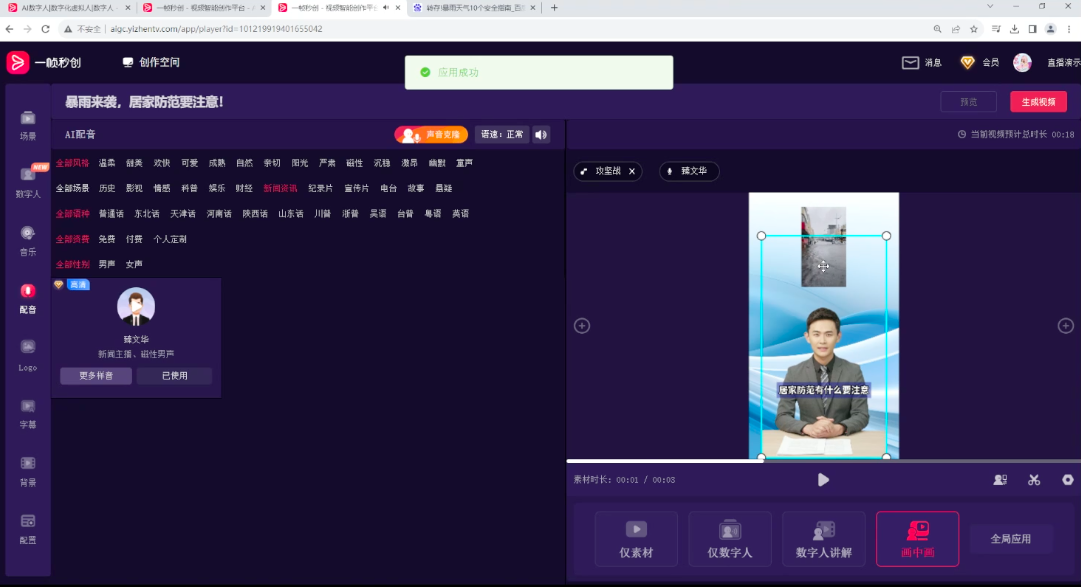
Task: Bookmark page with star icon
Action: coord(973,29)
